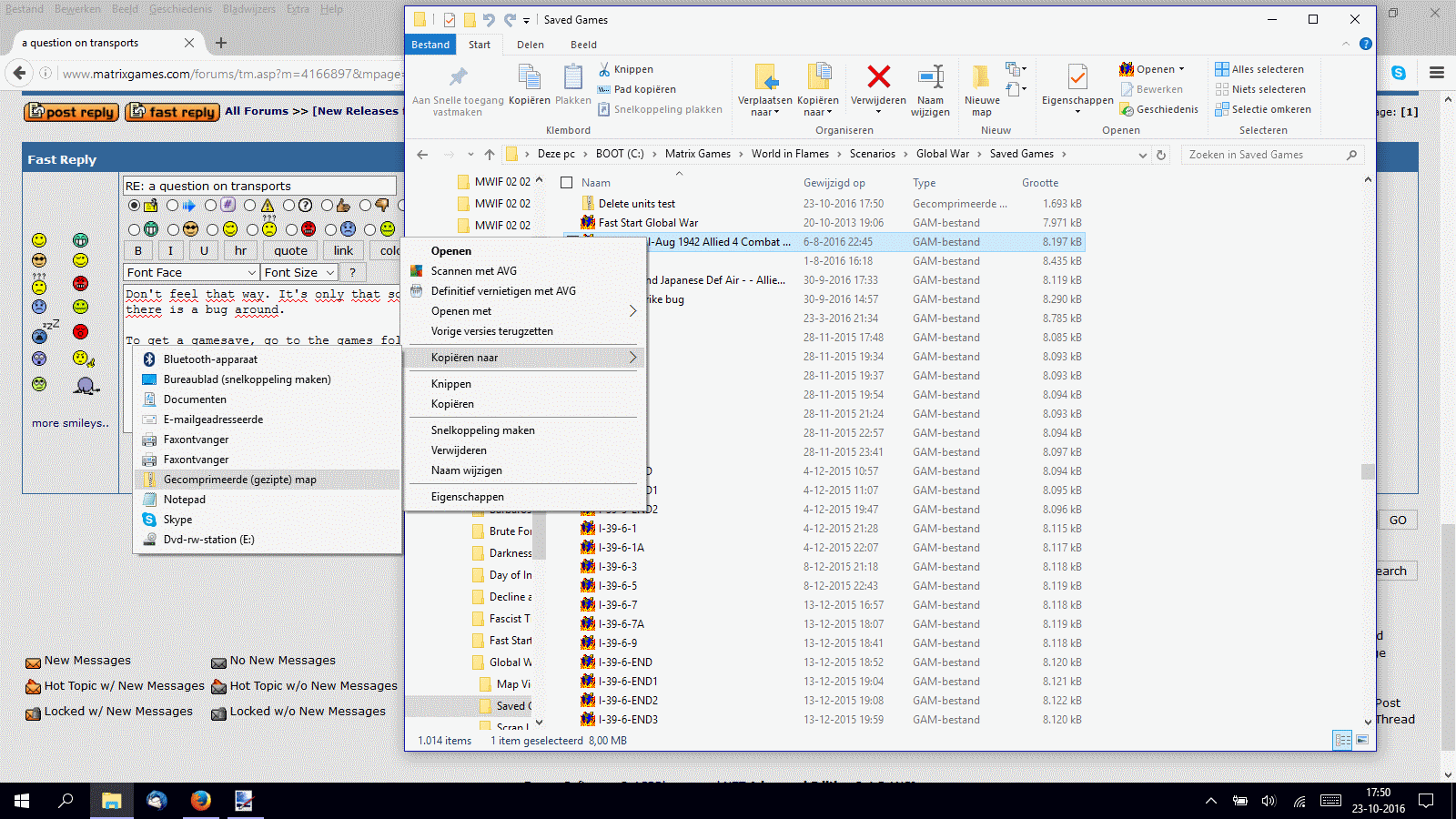This screenshot has width=1456, height=819.
Task: Click the RE: a question on transports field
Action: pos(259,186)
